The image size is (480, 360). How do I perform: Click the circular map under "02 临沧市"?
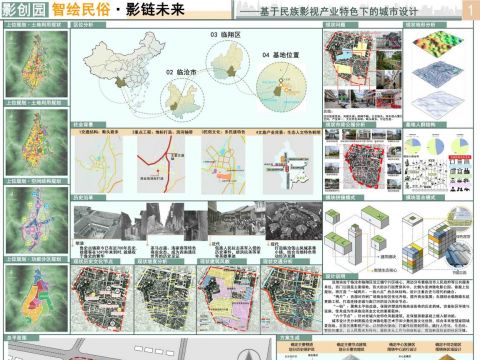pos(182,101)
